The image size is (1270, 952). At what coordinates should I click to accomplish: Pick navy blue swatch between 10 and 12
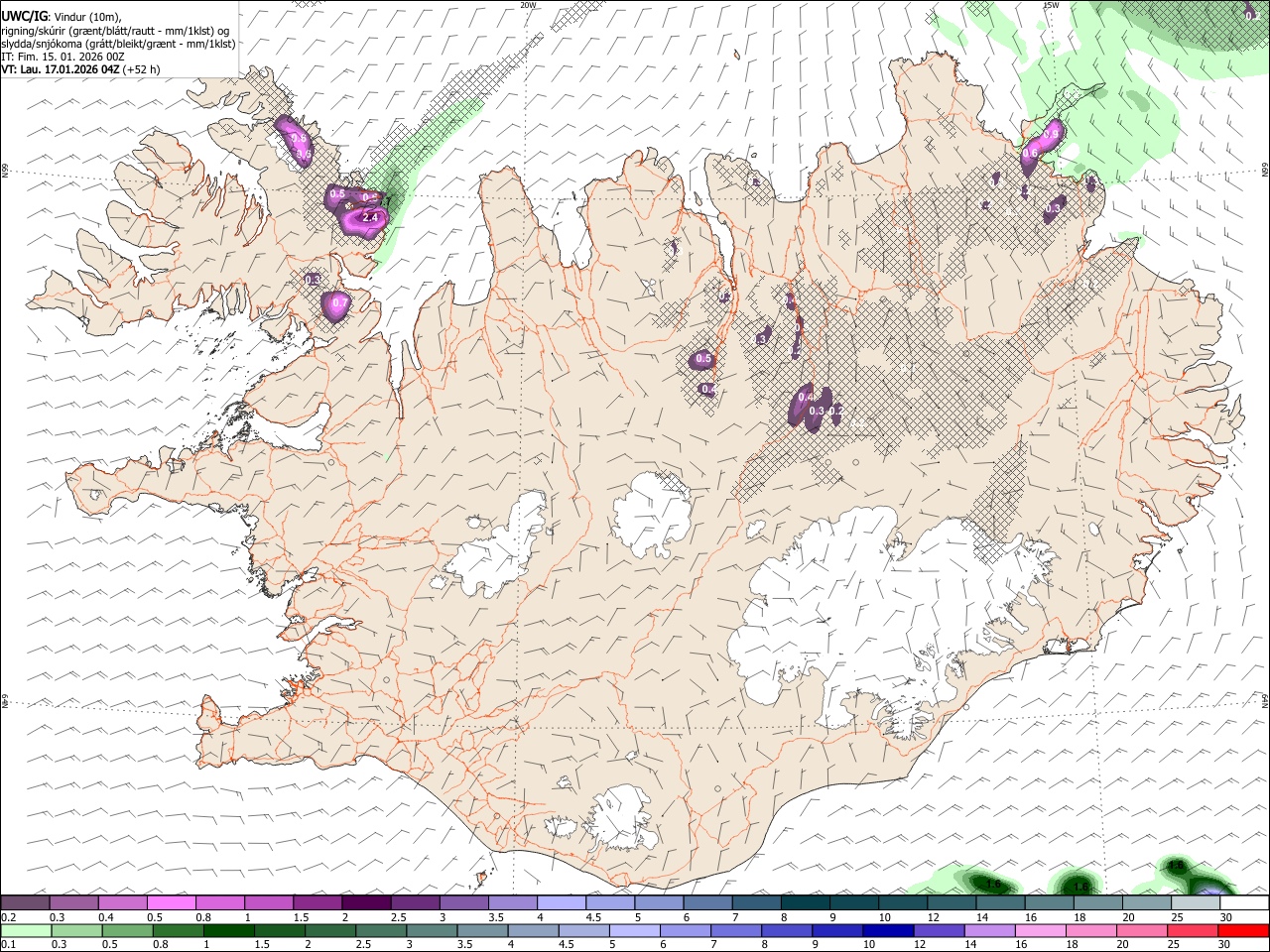pos(890,931)
